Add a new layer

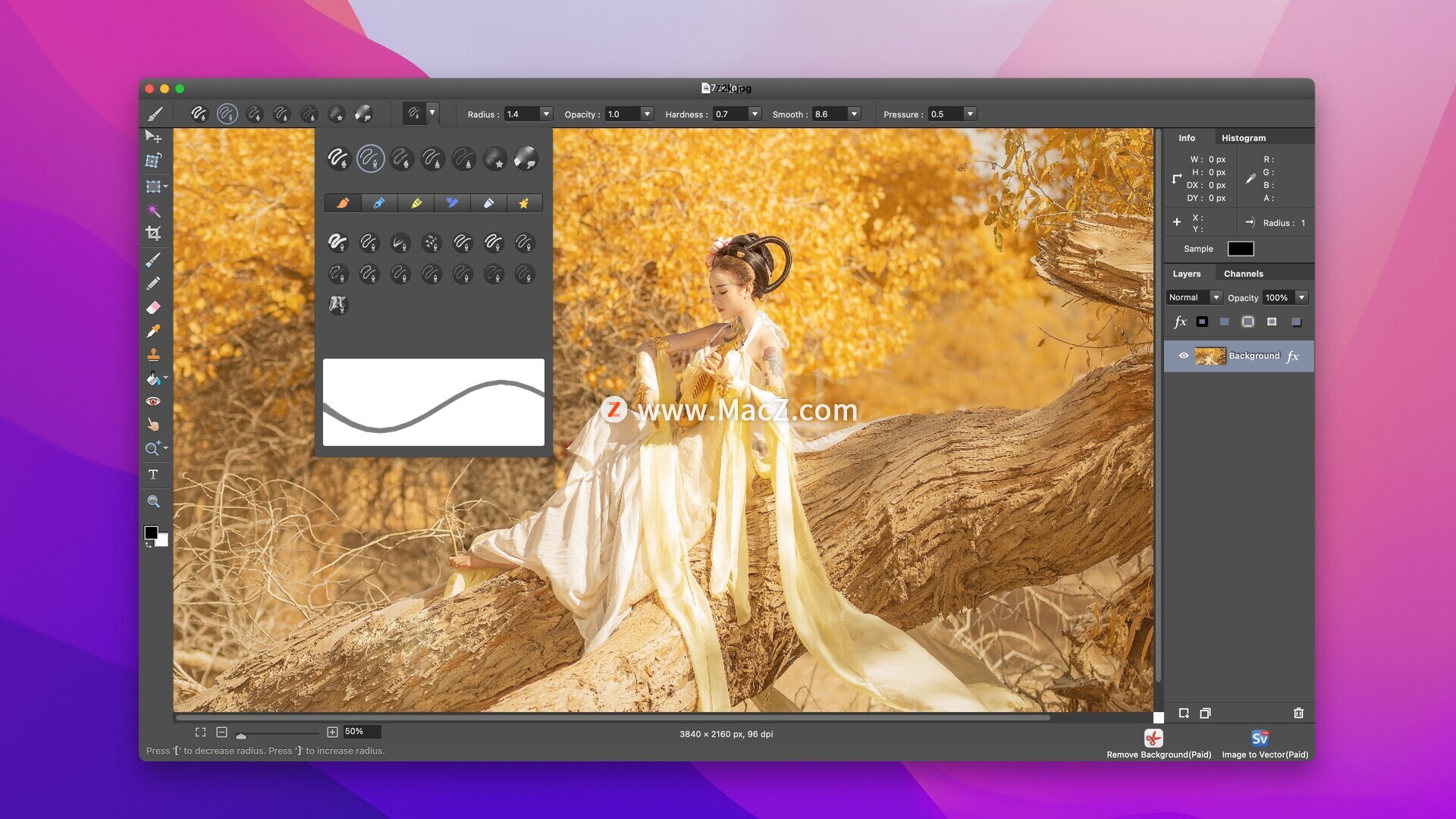1183,713
